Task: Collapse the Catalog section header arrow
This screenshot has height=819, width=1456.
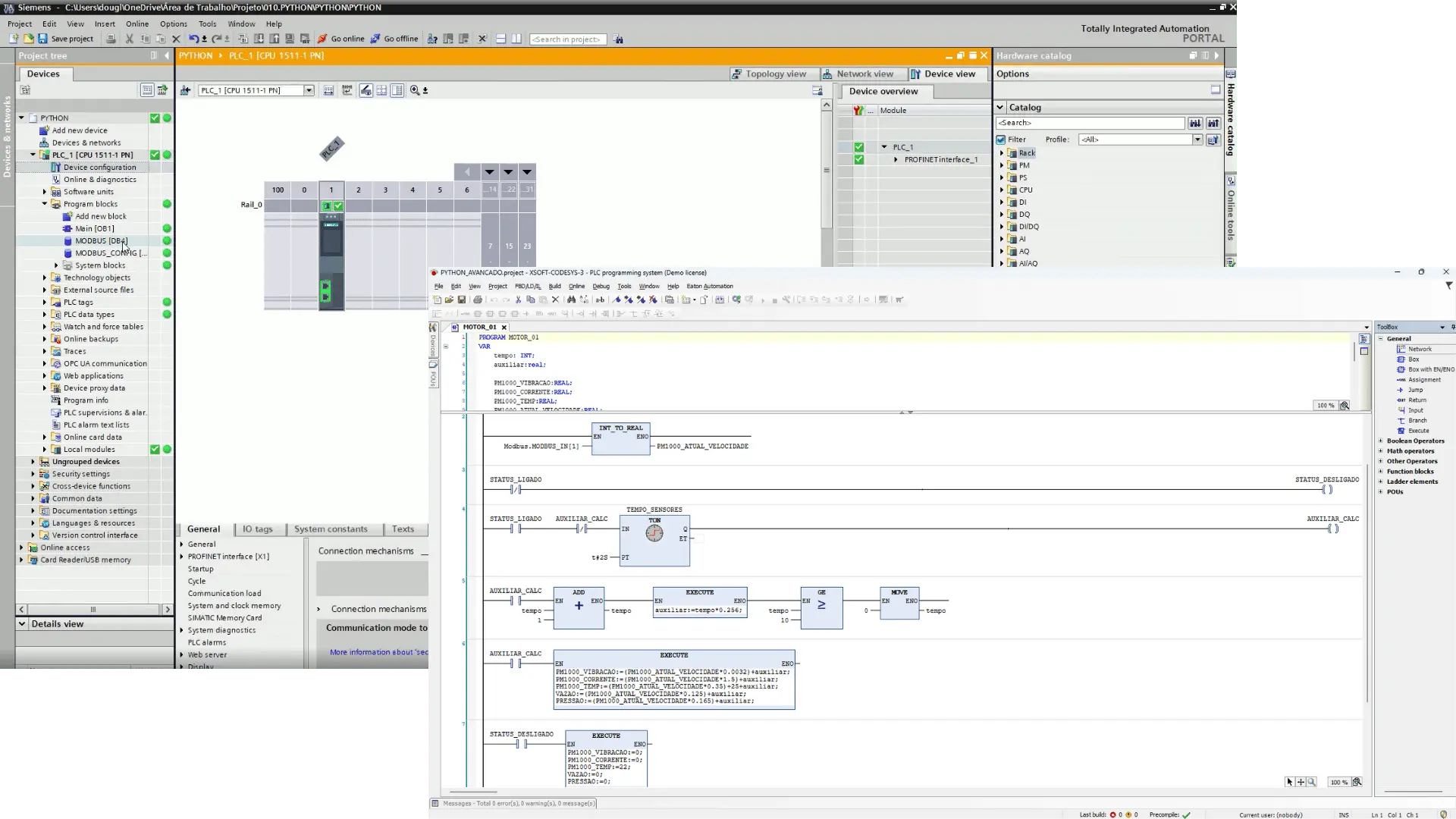Action: coord(1000,108)
